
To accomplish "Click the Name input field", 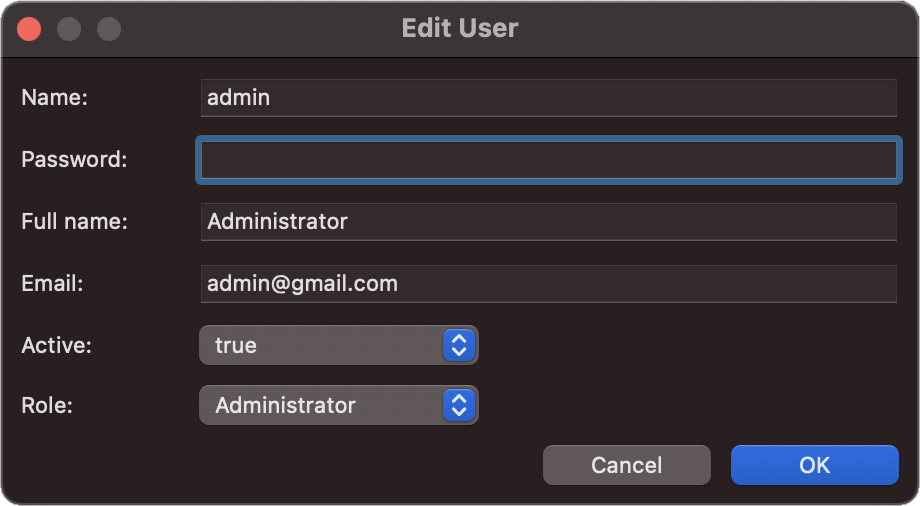I will (548, 98).
